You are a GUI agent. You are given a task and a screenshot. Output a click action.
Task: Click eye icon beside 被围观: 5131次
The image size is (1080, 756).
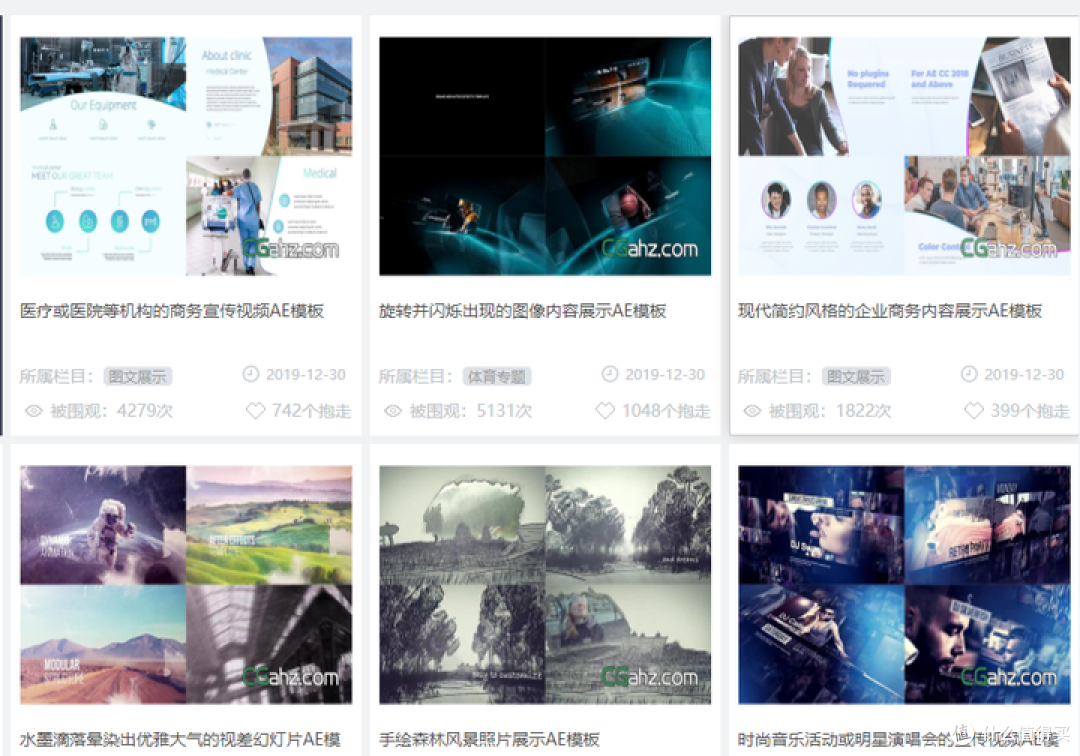click(393, 411)
